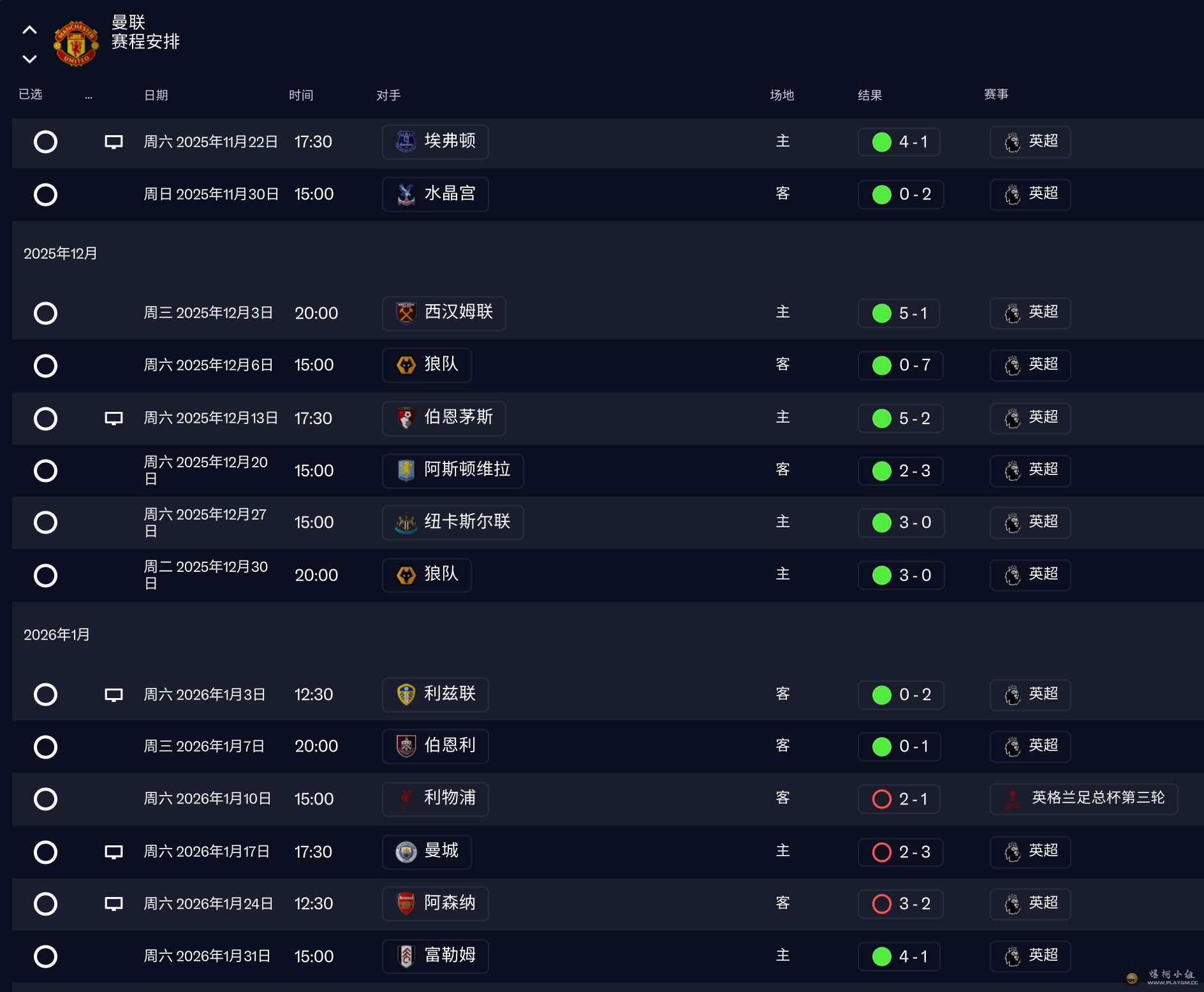Click the Manchester United club crest

(76, 43)
